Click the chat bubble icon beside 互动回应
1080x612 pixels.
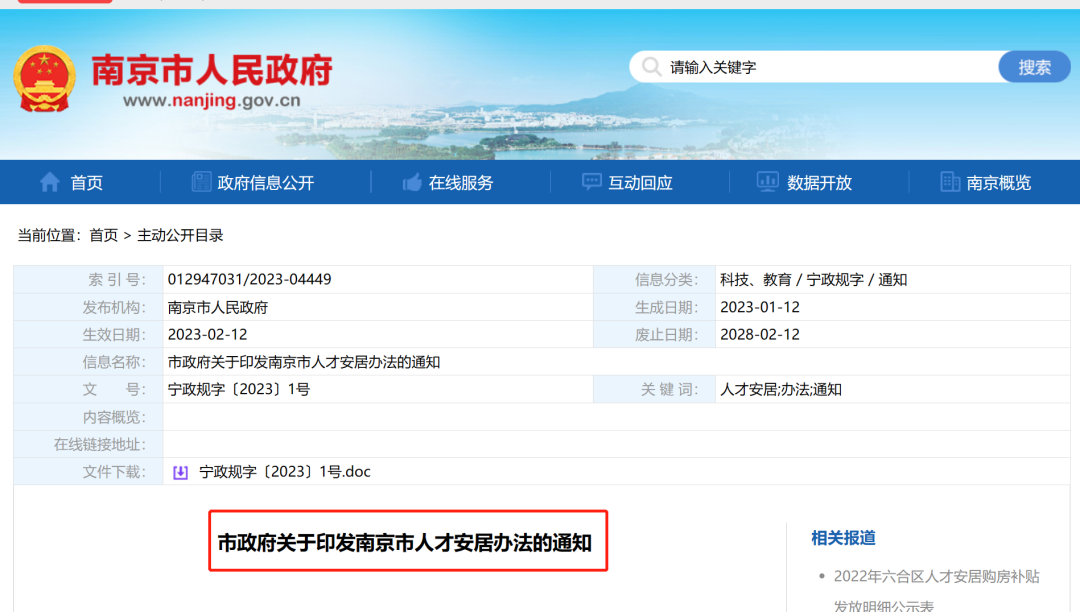[592, 182]
